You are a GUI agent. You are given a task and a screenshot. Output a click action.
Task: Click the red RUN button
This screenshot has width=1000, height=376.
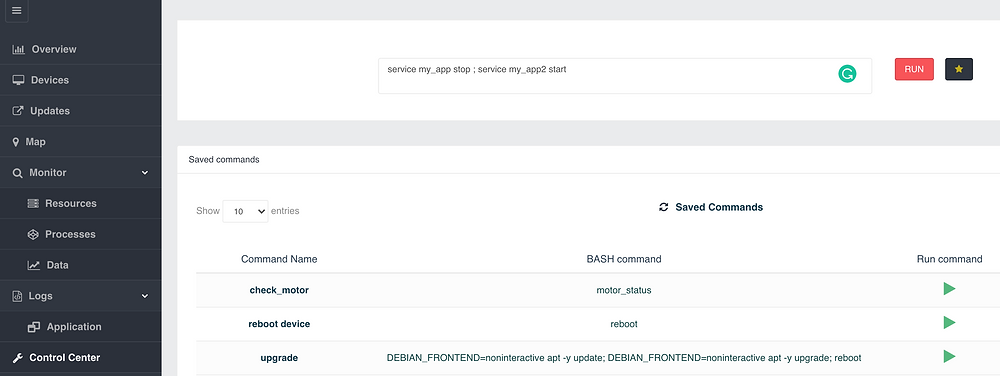click(914, 69)
